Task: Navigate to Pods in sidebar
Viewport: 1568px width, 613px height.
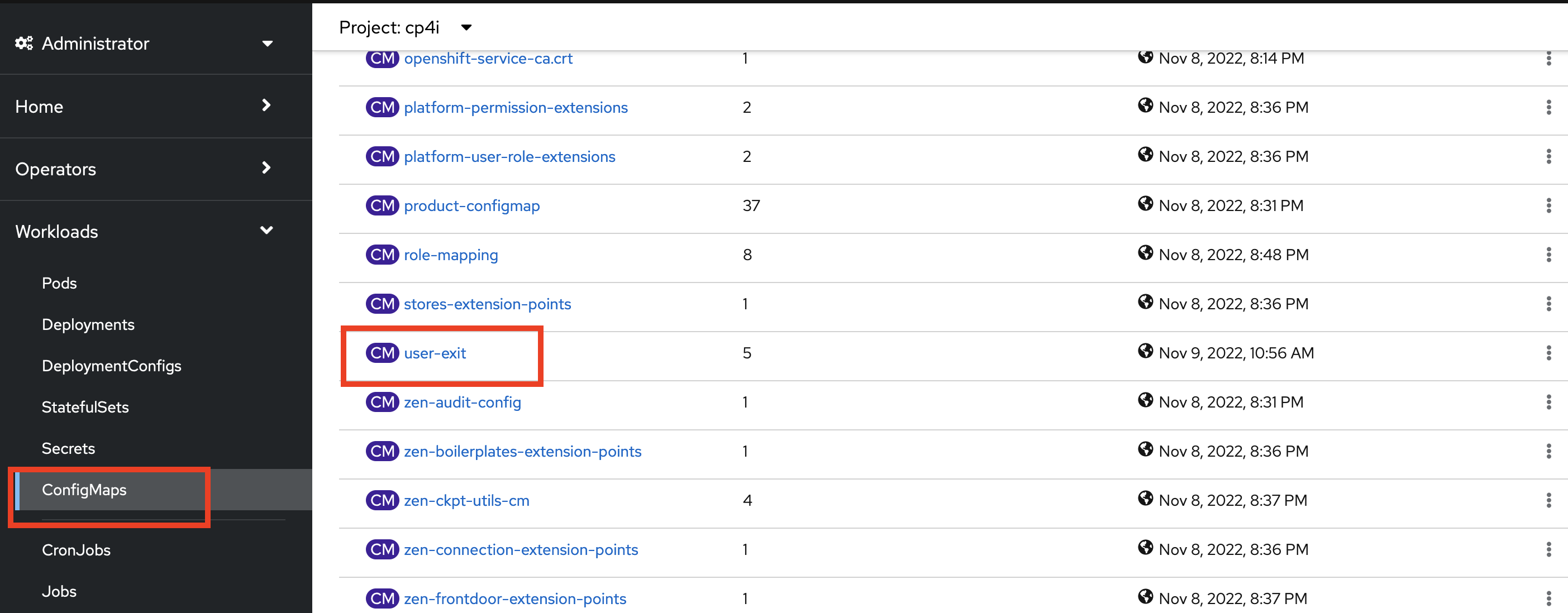Action: pos(59,283)
